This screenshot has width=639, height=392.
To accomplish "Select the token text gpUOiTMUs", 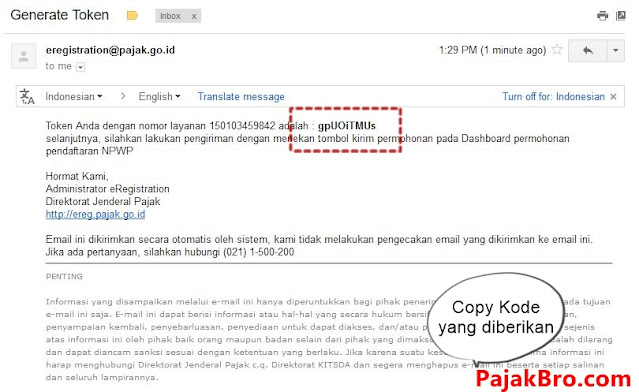I will click(x=347, y=126).
